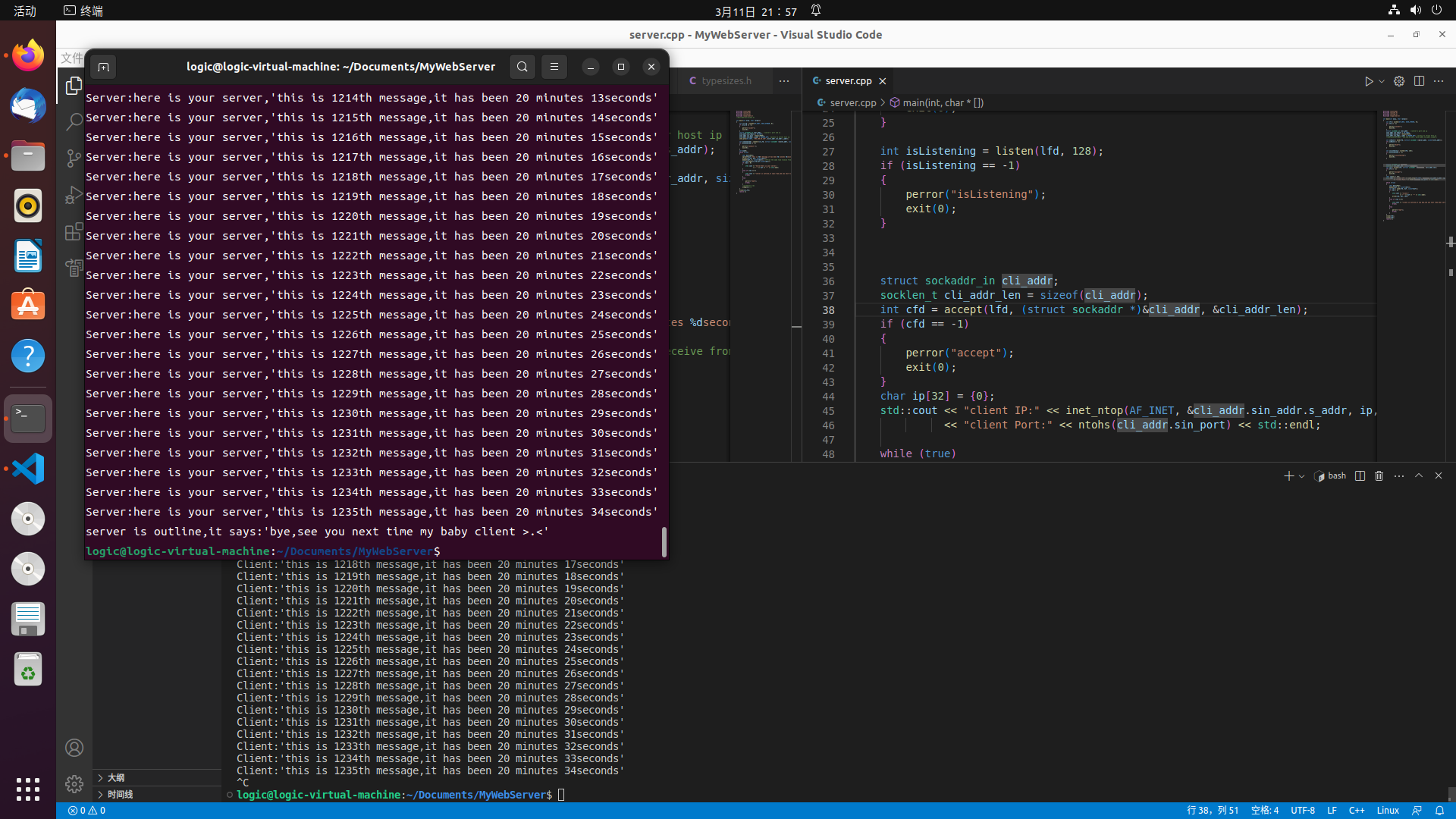Open LibreOffice Writer from dock

28,256
